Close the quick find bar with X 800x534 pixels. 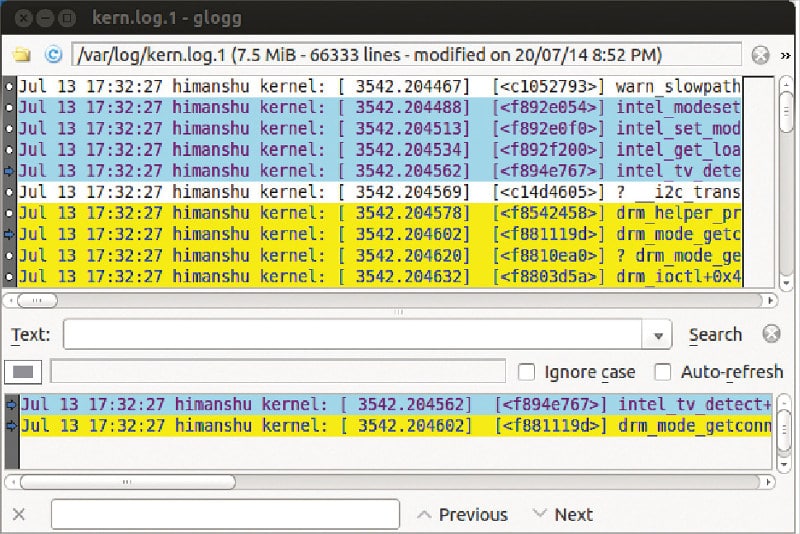pos(19,514)
